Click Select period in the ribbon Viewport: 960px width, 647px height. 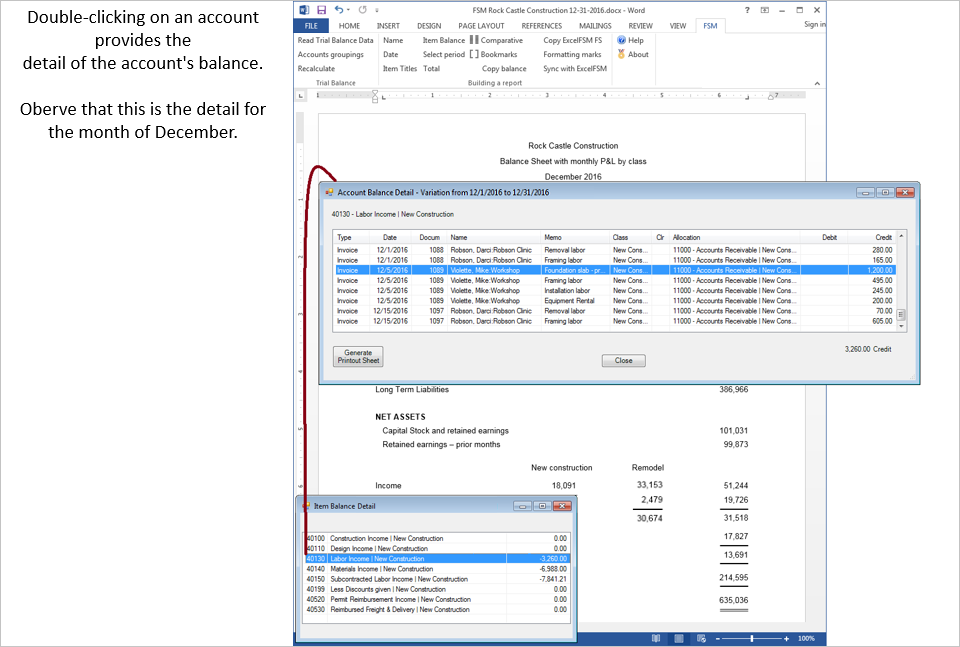[444, 54]
